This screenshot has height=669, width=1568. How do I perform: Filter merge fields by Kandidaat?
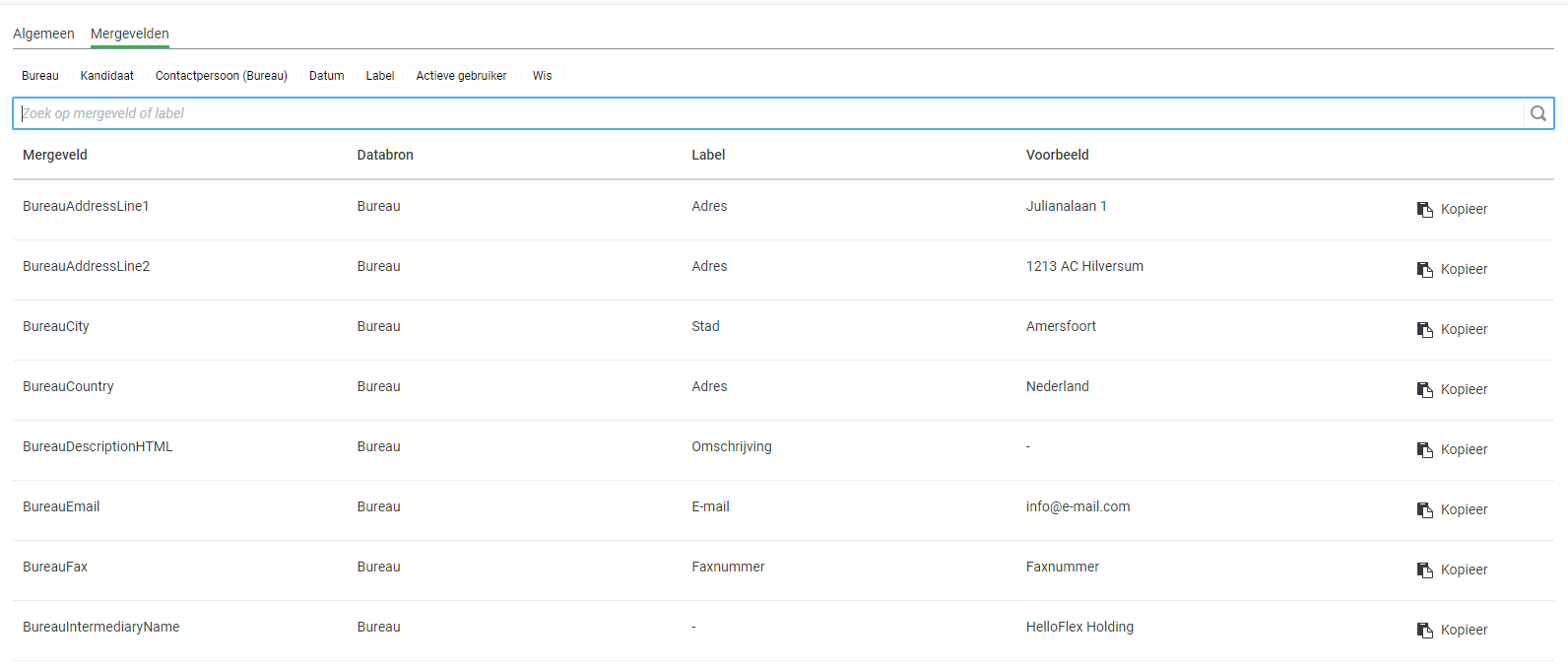tap(107, 76)
